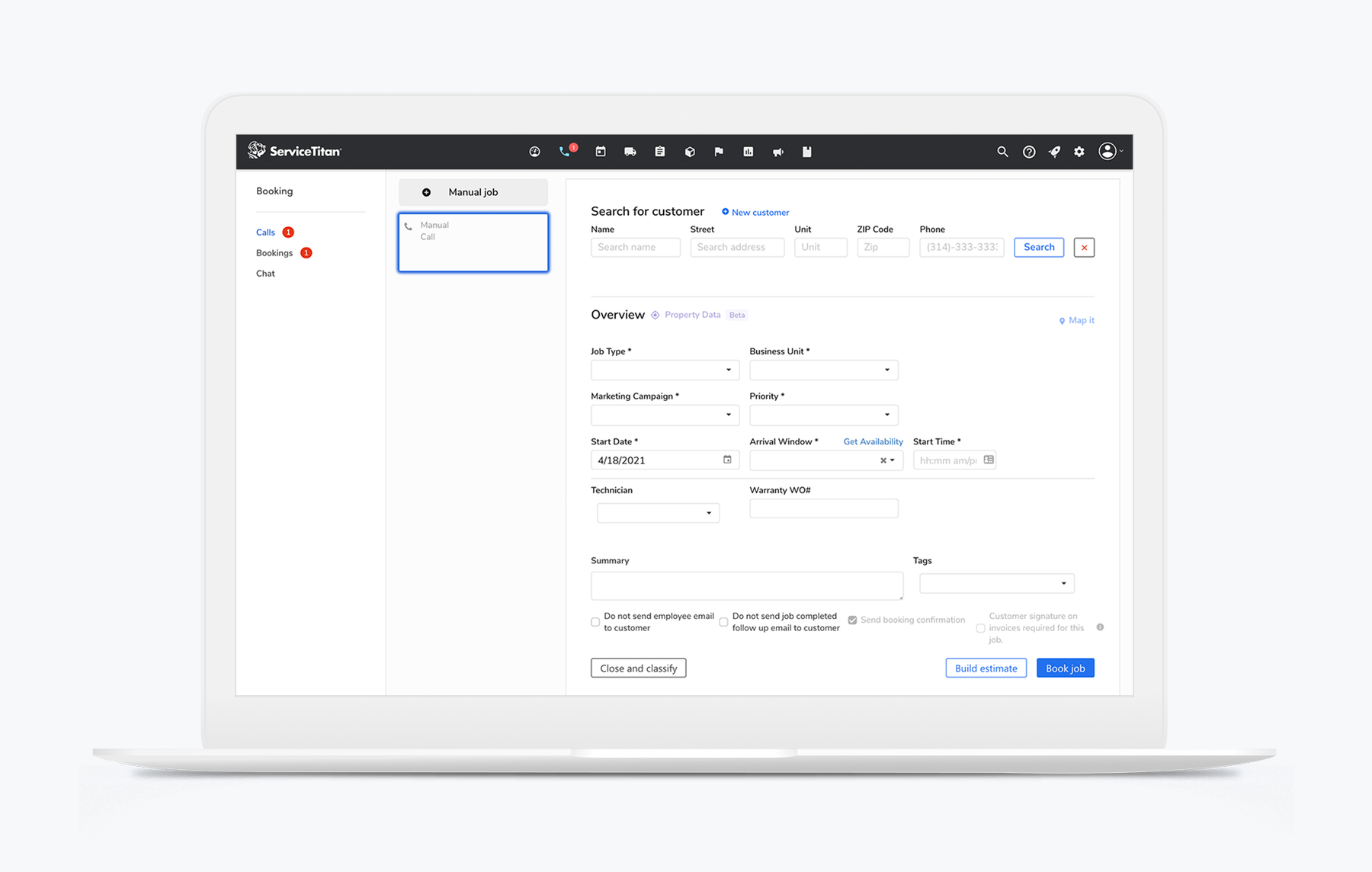Select the Dispatch truck icon
1372x872 pixels.
(630, 152)
